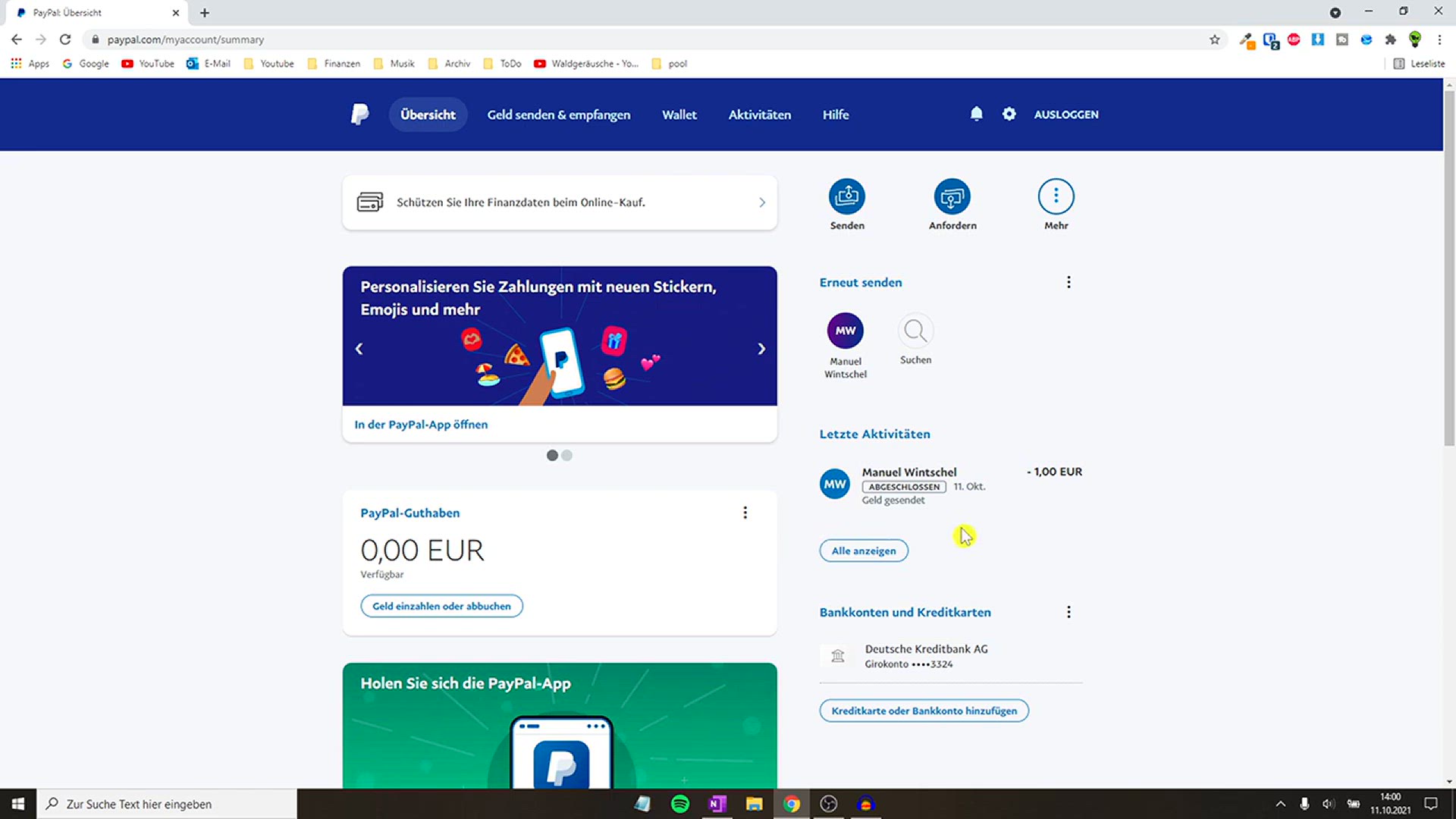
Task: Select Manuel Wintschel MW avatar under Erneut senden
Action: pyautogui.click(x=845, y=331)
